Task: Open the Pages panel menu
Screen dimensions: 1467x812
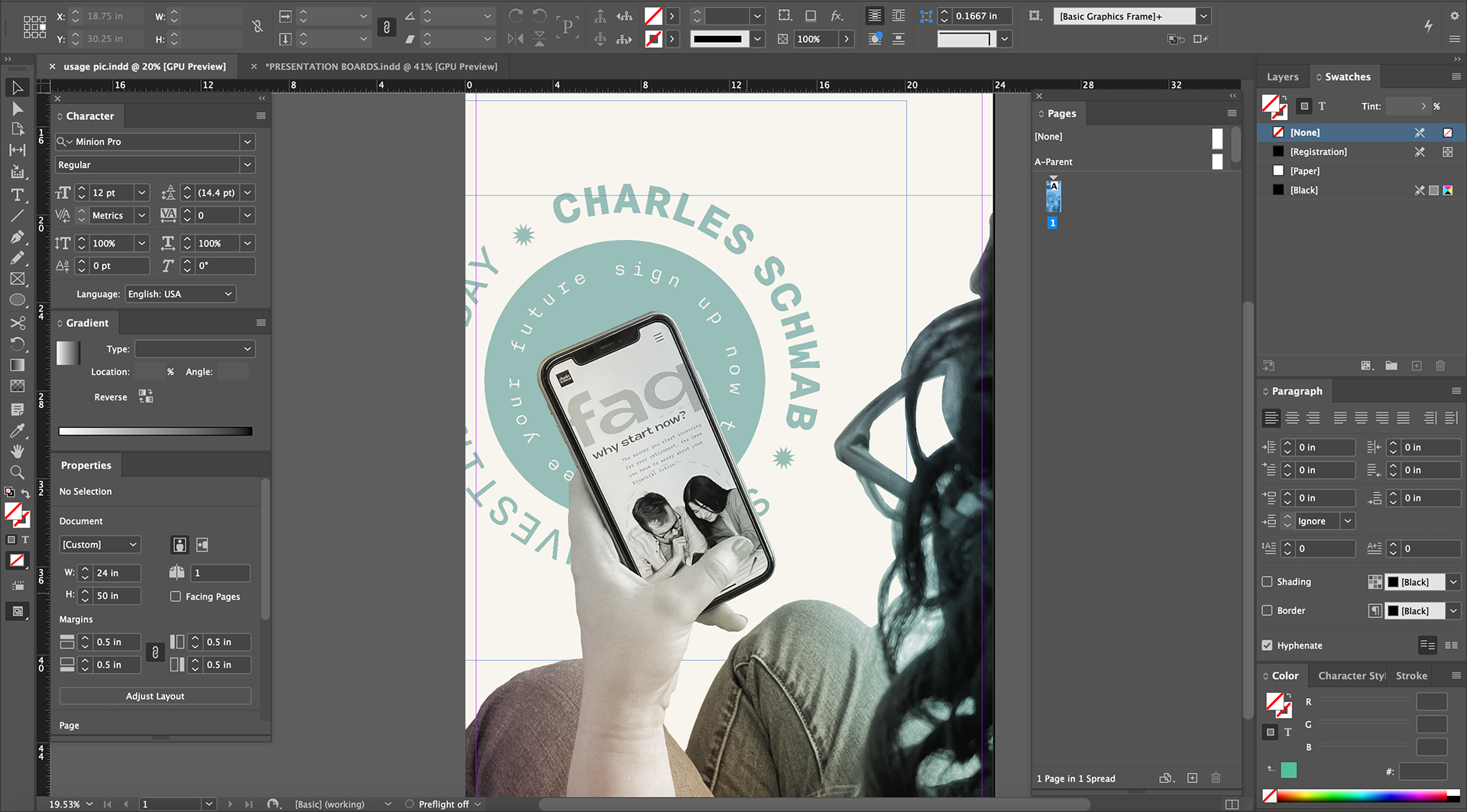Action: click(1232, 113)
